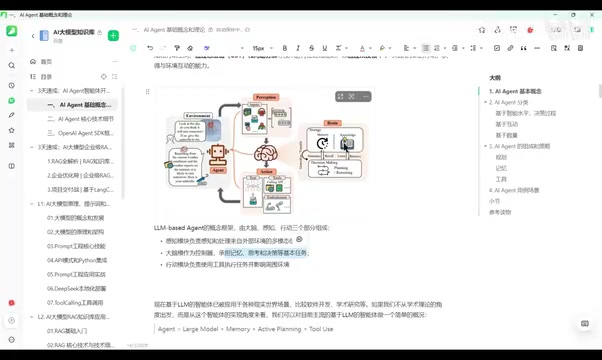Open the highlight color dropdown arrow
The height and width of the screenshot is (360, 602).
click(390, 48)
